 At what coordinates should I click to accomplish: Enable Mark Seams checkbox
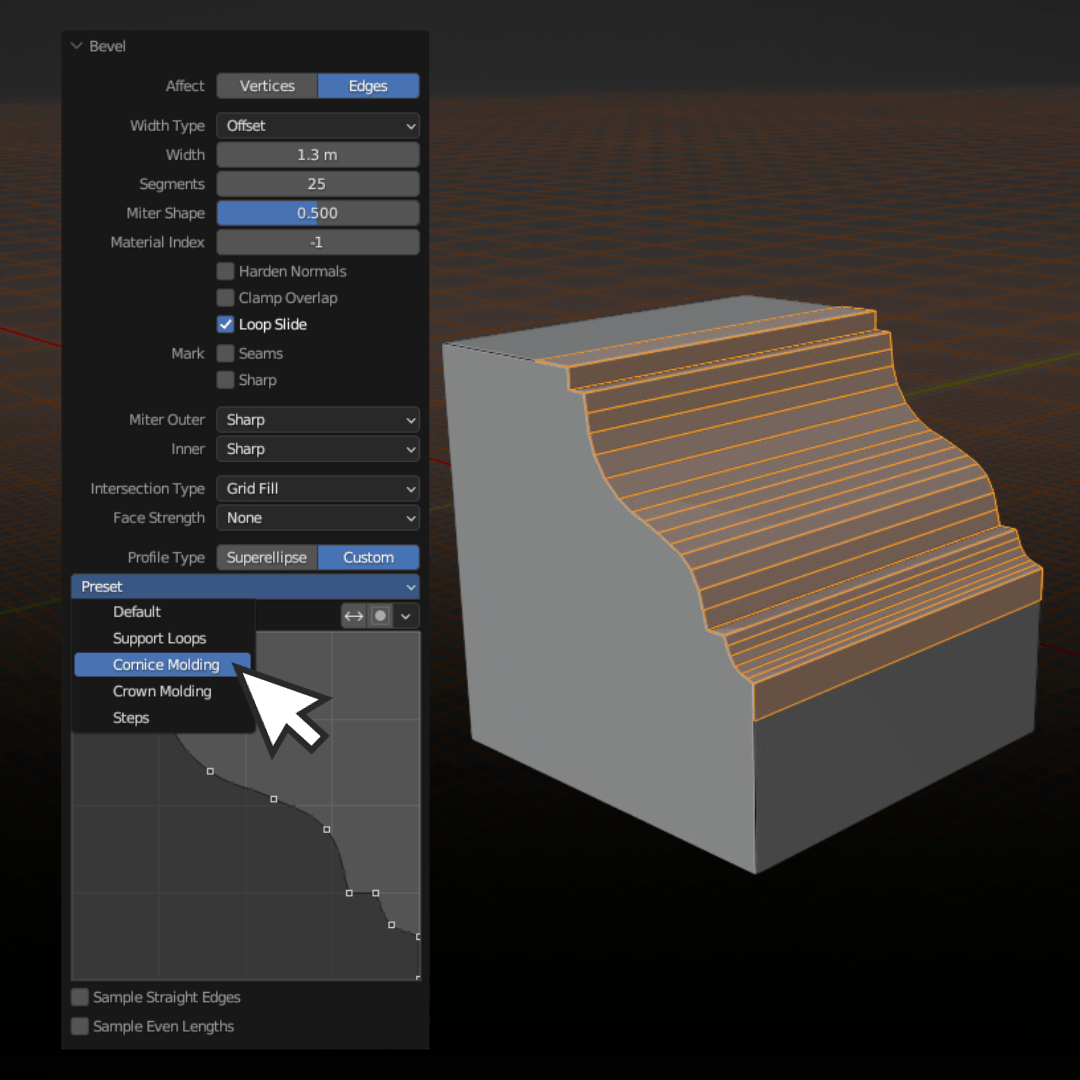(225, 353)
